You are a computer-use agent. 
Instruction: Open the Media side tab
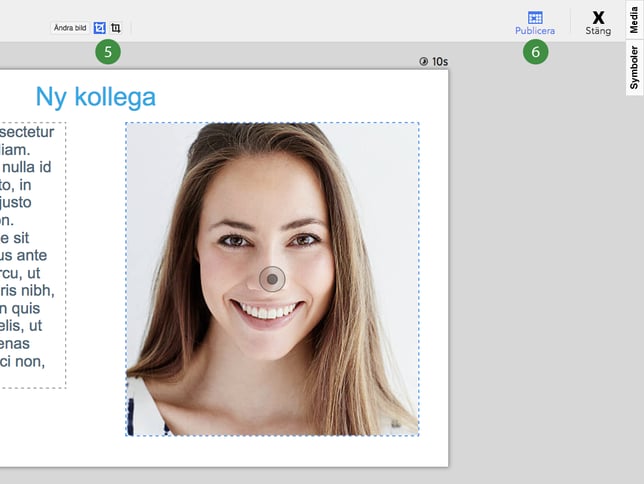click(x=634, y=19)
